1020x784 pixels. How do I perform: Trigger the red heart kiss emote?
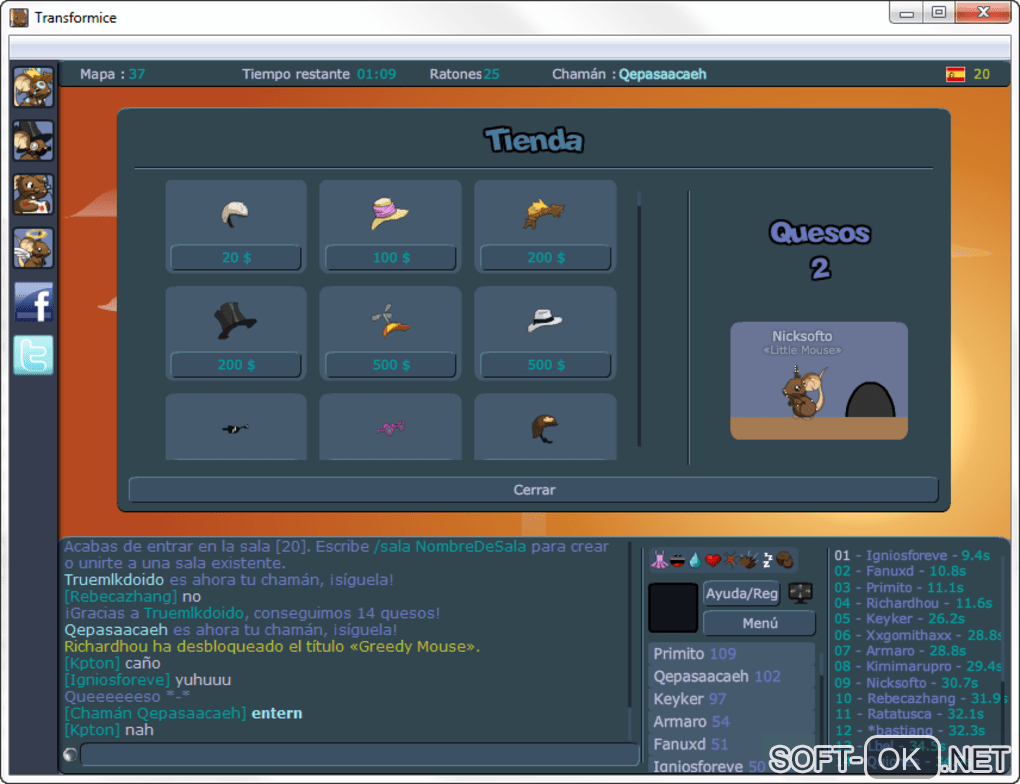click(x=713, y=560)
